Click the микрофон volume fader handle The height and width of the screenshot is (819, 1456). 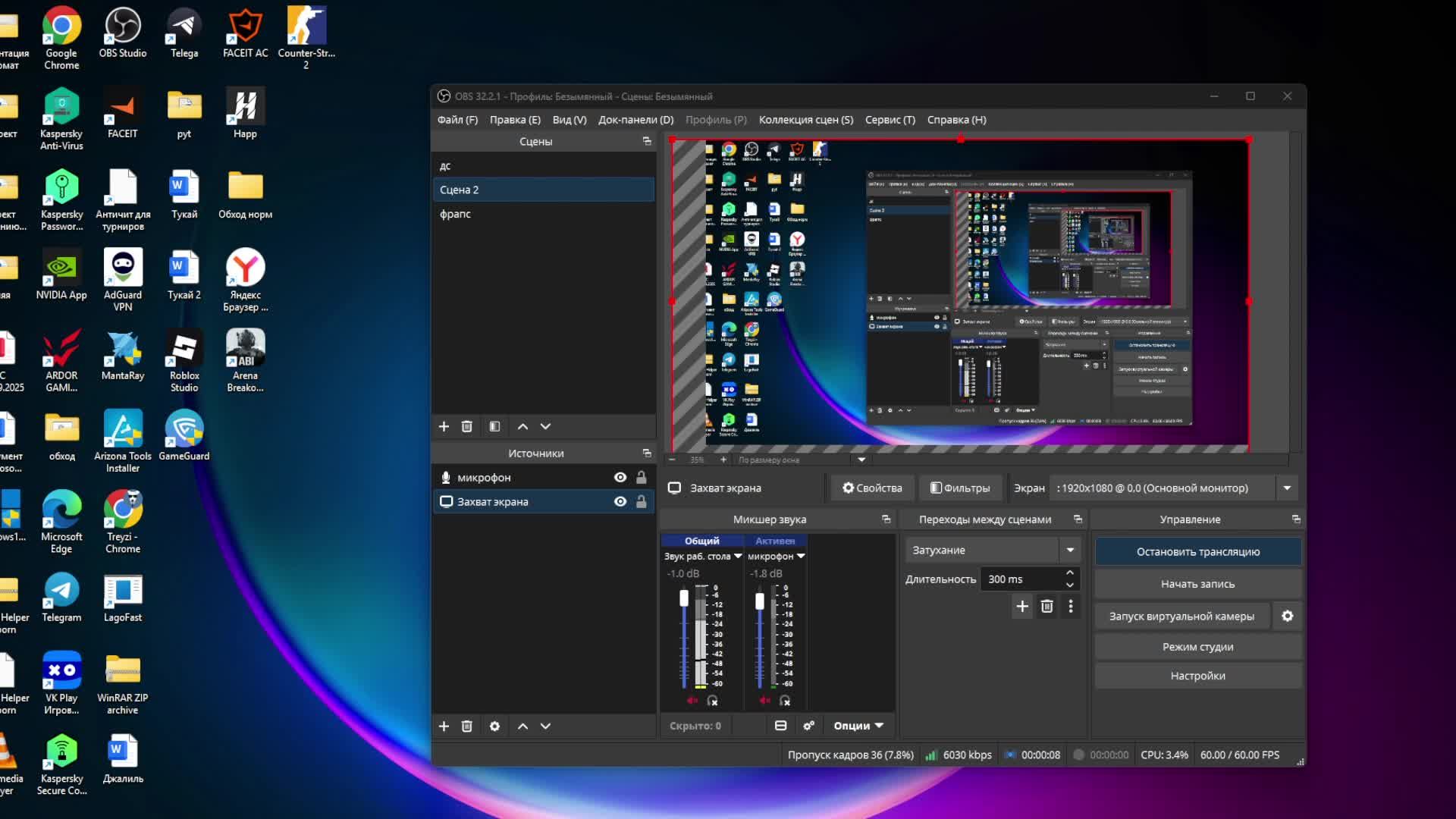coord(760,601)
